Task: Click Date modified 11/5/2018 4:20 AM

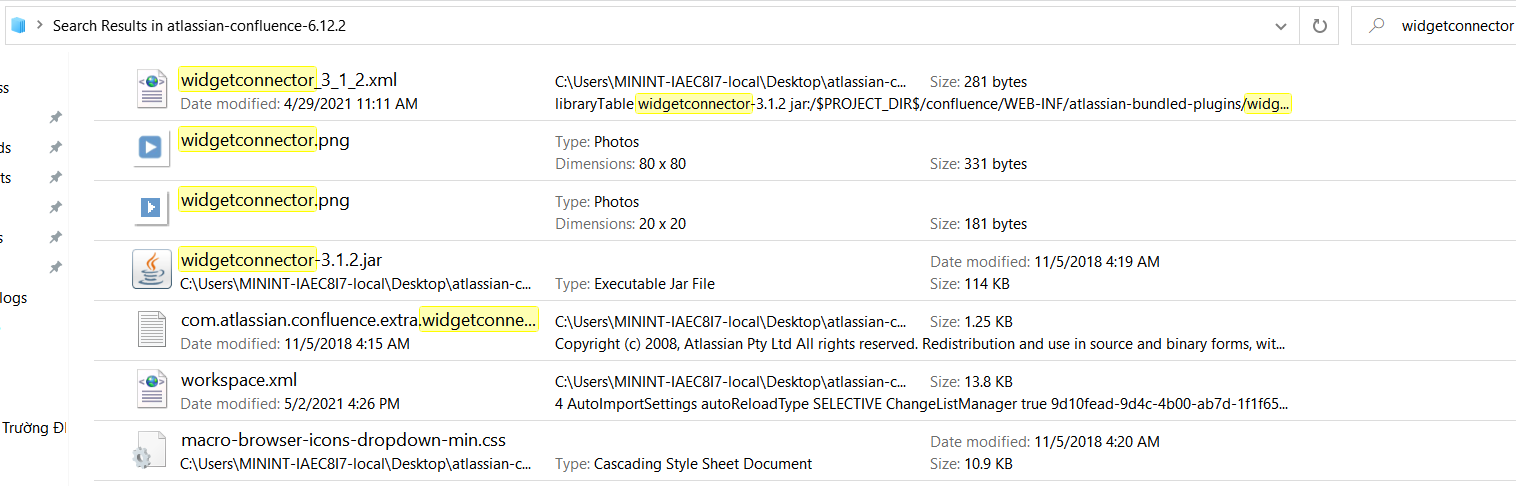Action: point(1045,442)
